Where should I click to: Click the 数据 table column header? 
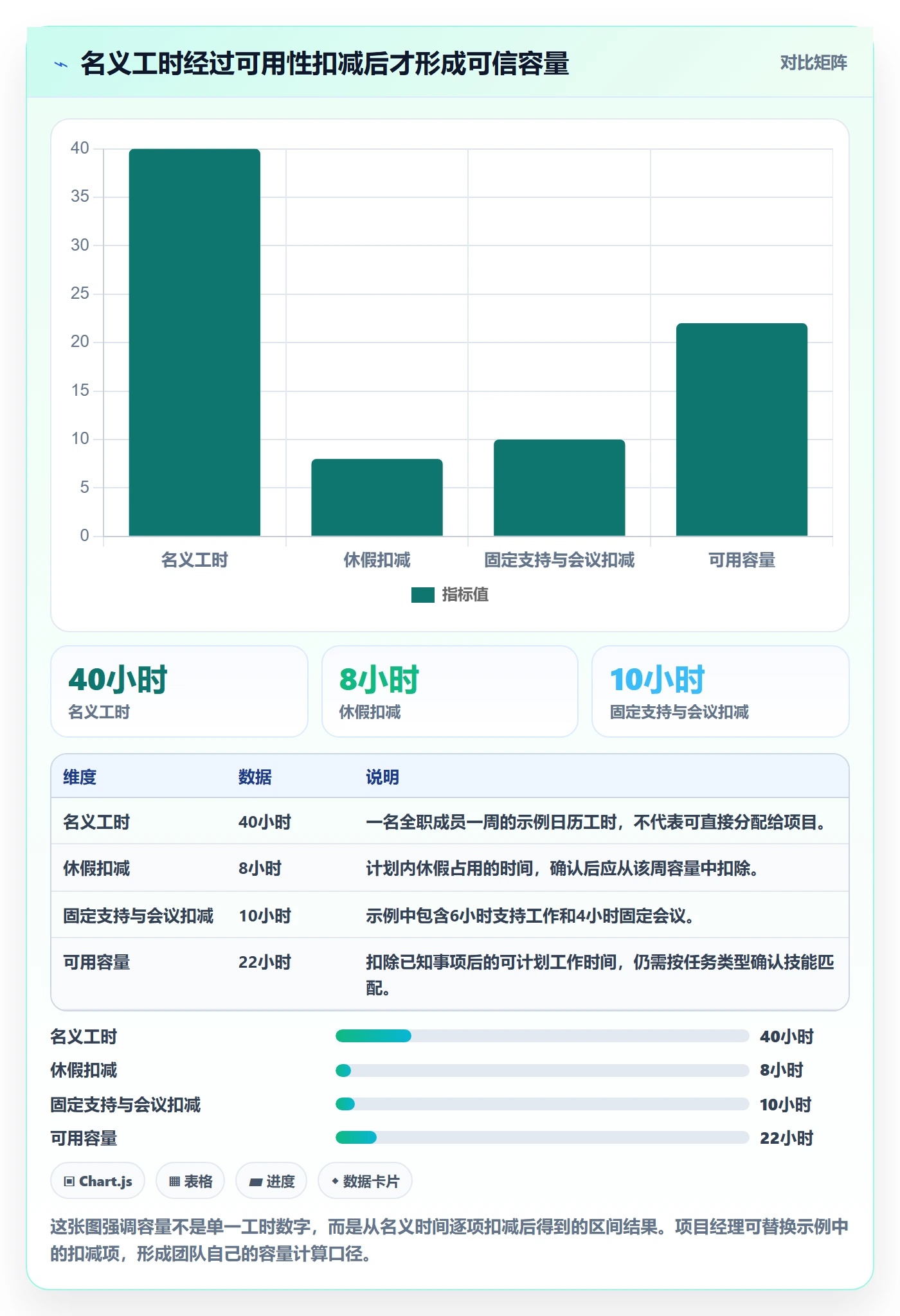[x=255, y=777]
